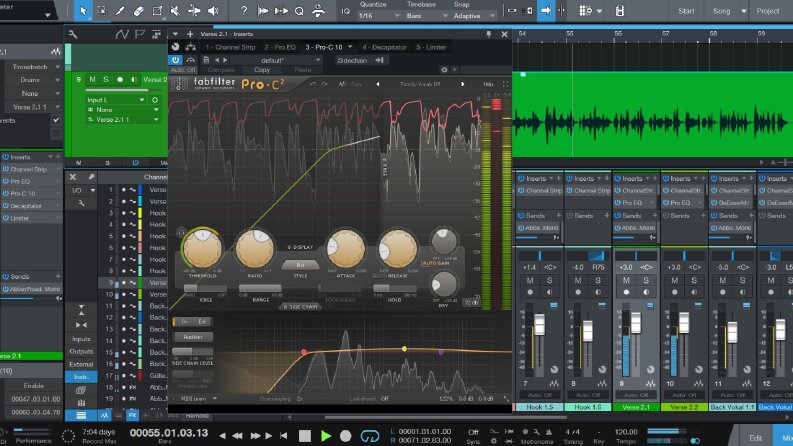Close the console channel list with X
The width and height of the screenshot is (793, 446).
(x=73, y=177)
